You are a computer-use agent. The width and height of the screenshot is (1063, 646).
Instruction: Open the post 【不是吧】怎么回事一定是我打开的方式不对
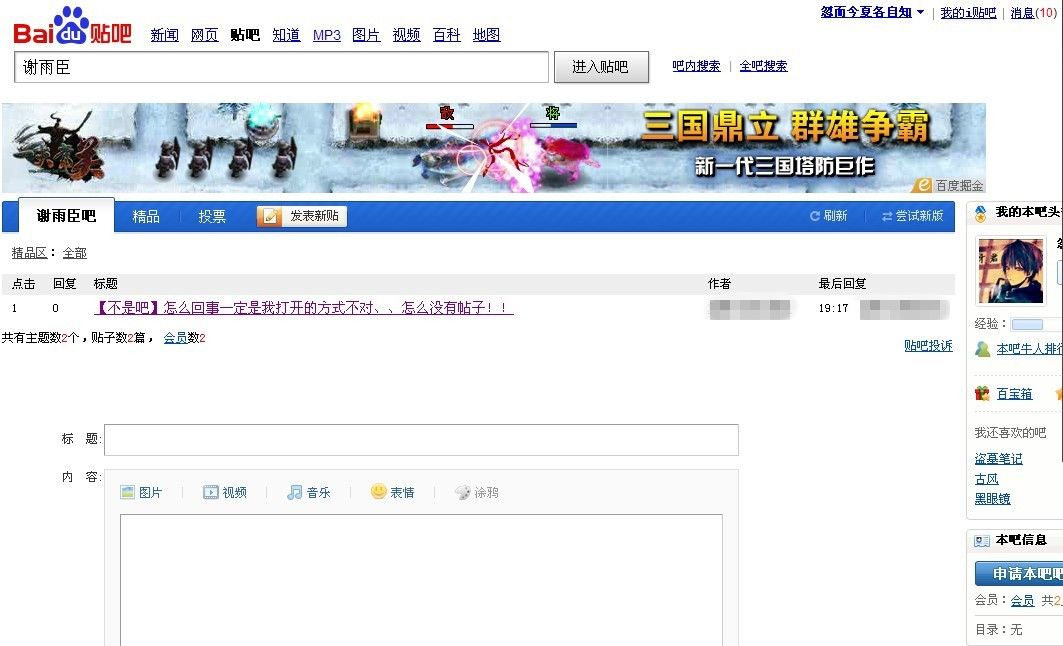[304, 308]
